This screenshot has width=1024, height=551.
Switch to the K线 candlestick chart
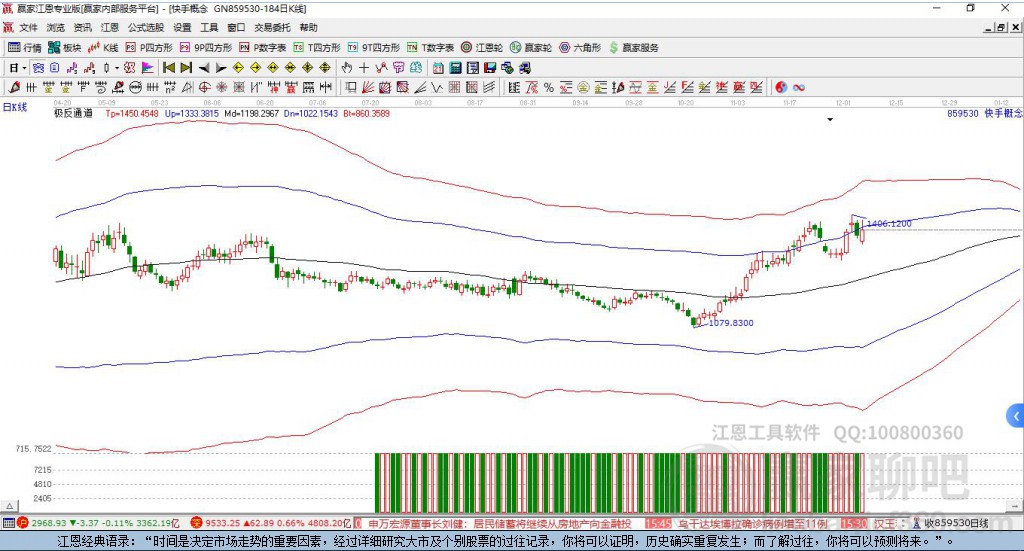104,47
